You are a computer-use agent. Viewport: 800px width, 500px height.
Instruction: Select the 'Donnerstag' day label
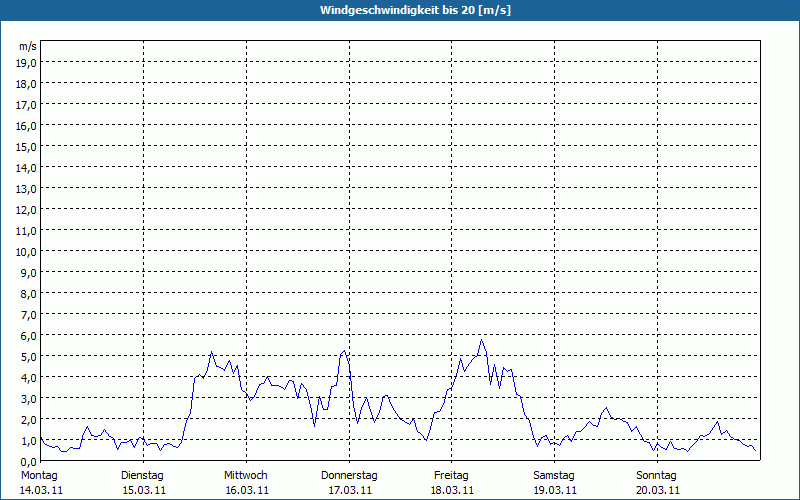tap(349, 476)
